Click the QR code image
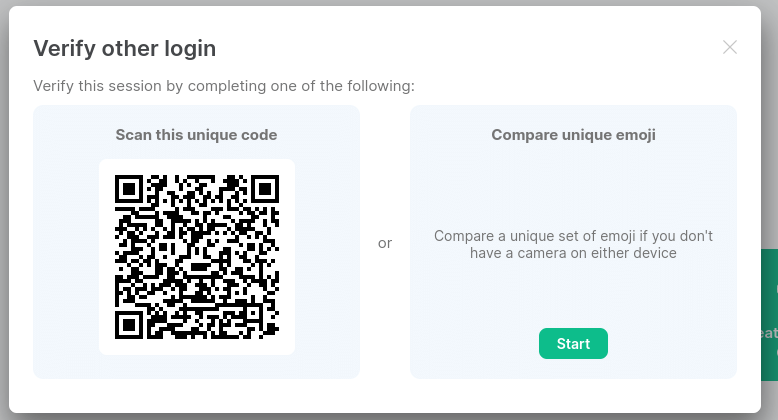This screenshot has width=778, height=420. click(x=197, y=257)
